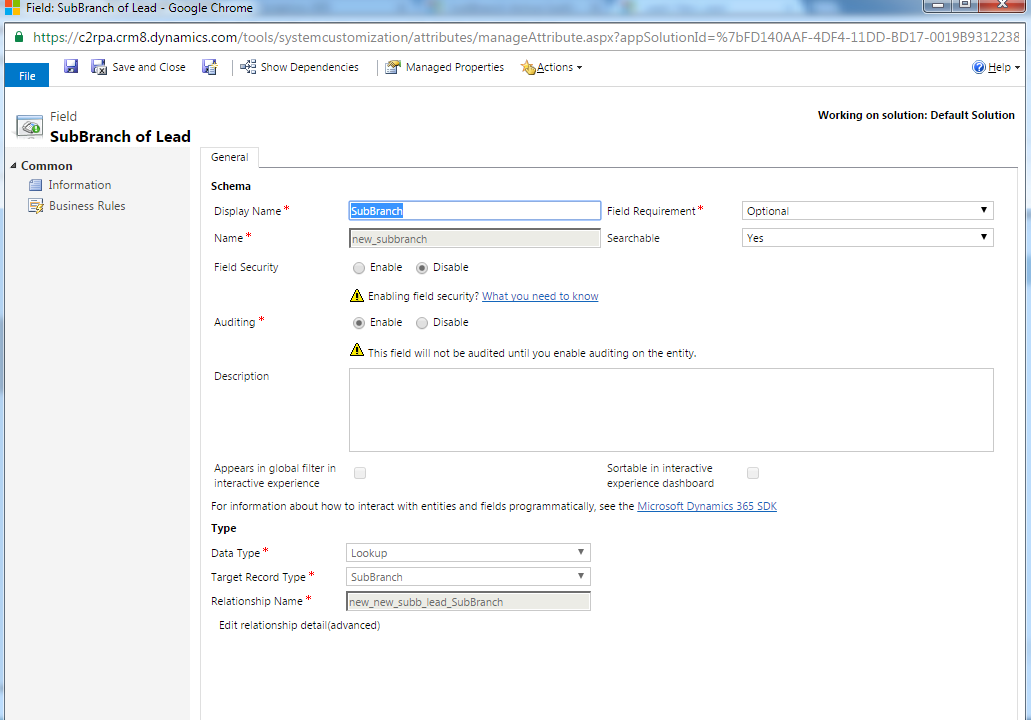The width and height of the screenshot is (1031, 720).
Task: Select Enable for Auditing
Action: pyautogui.click(x=358, y=323)
